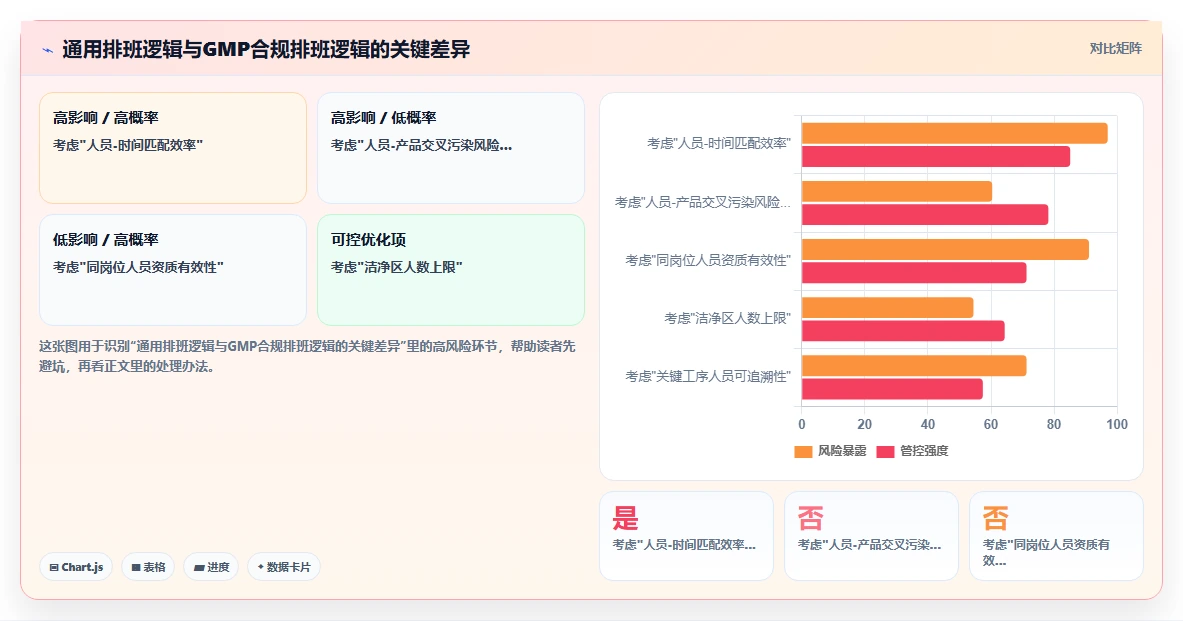Toggle the 管控强度 legend red swatch
1183x621 pixels.
885,451
